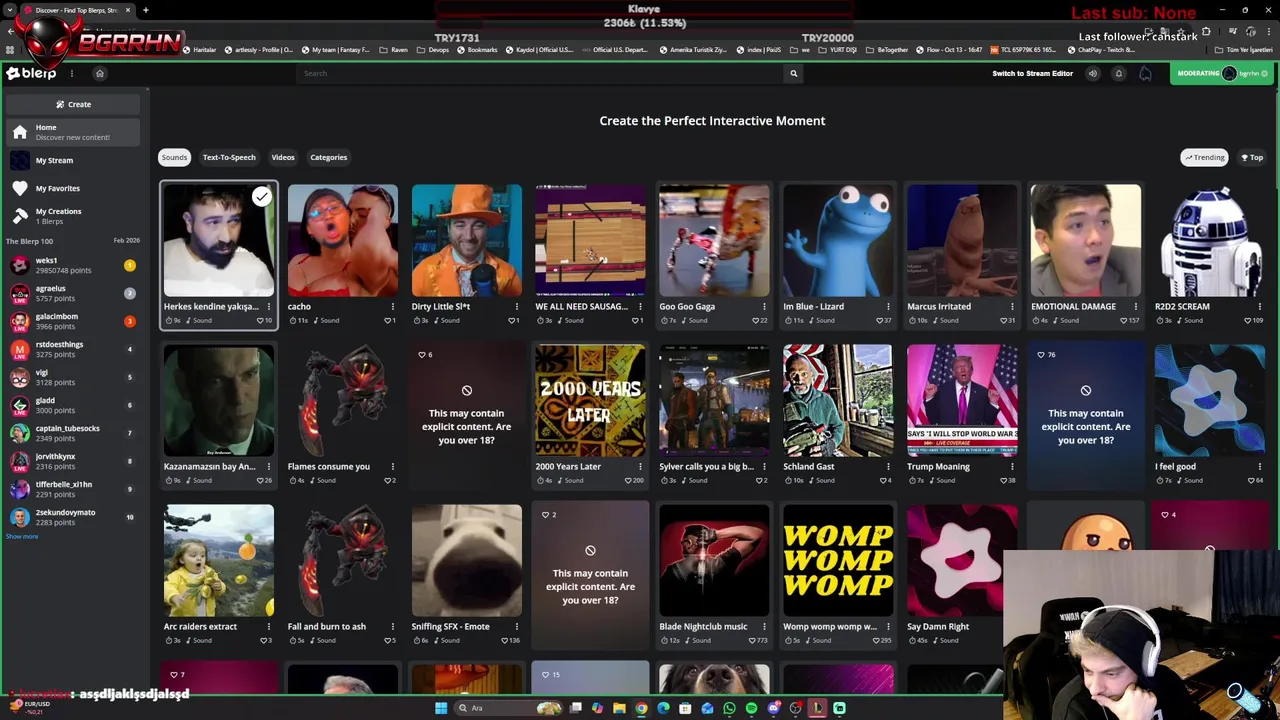Open Spotify from the taskbar
1280x720 pixels.
tap(751, 708)
